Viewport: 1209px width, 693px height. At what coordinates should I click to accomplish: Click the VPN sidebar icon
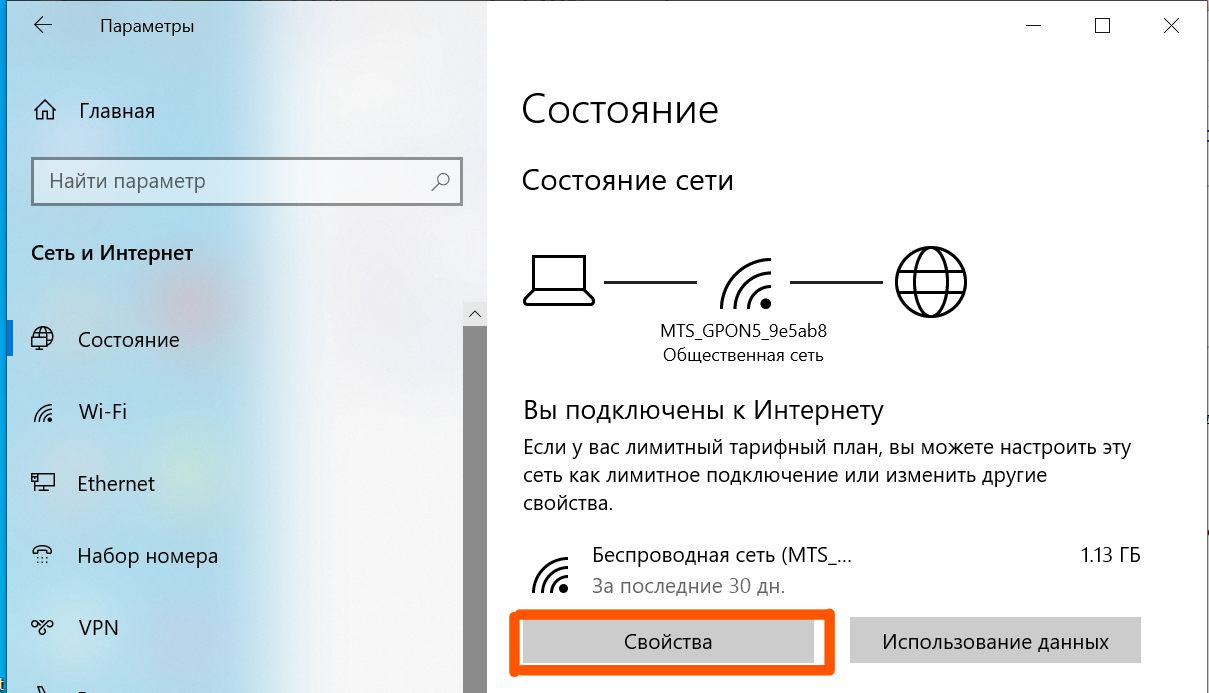(43, 628)
